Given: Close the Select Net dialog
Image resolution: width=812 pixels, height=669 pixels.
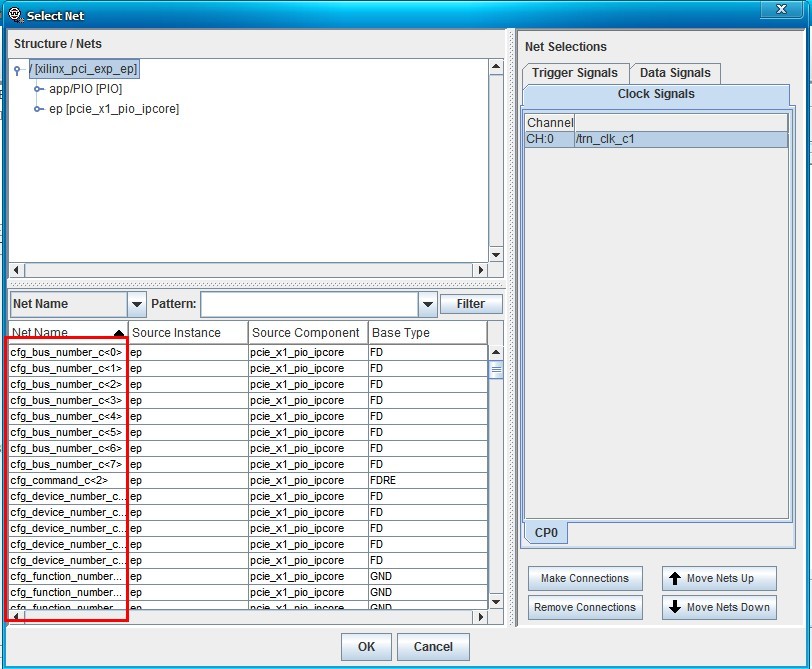Looking at the screenshot, I should point(782,9).
